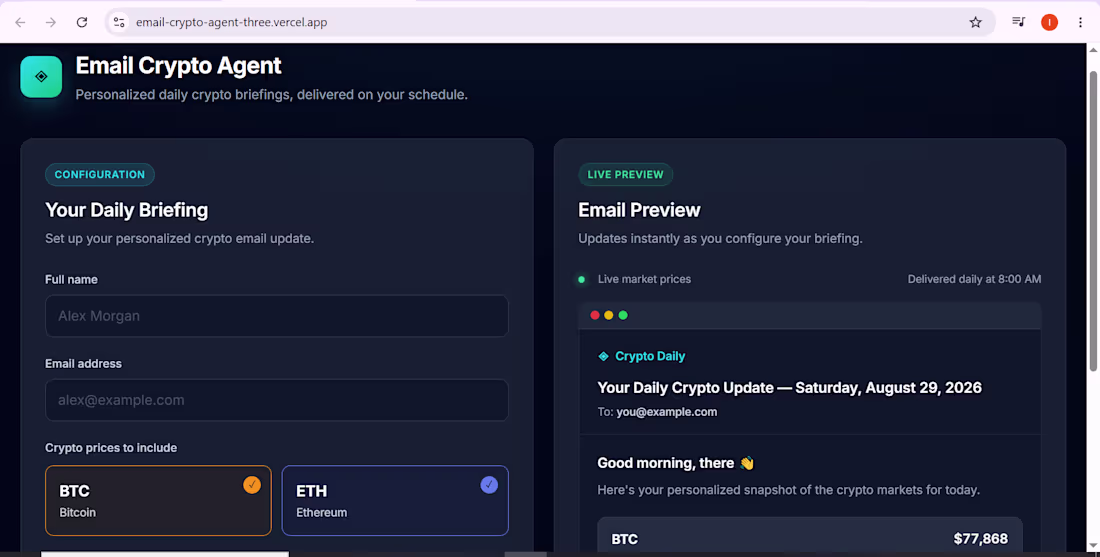Click the Crypto Daily diamond icon
The image size is (1100, 557).
coord(603,356)
